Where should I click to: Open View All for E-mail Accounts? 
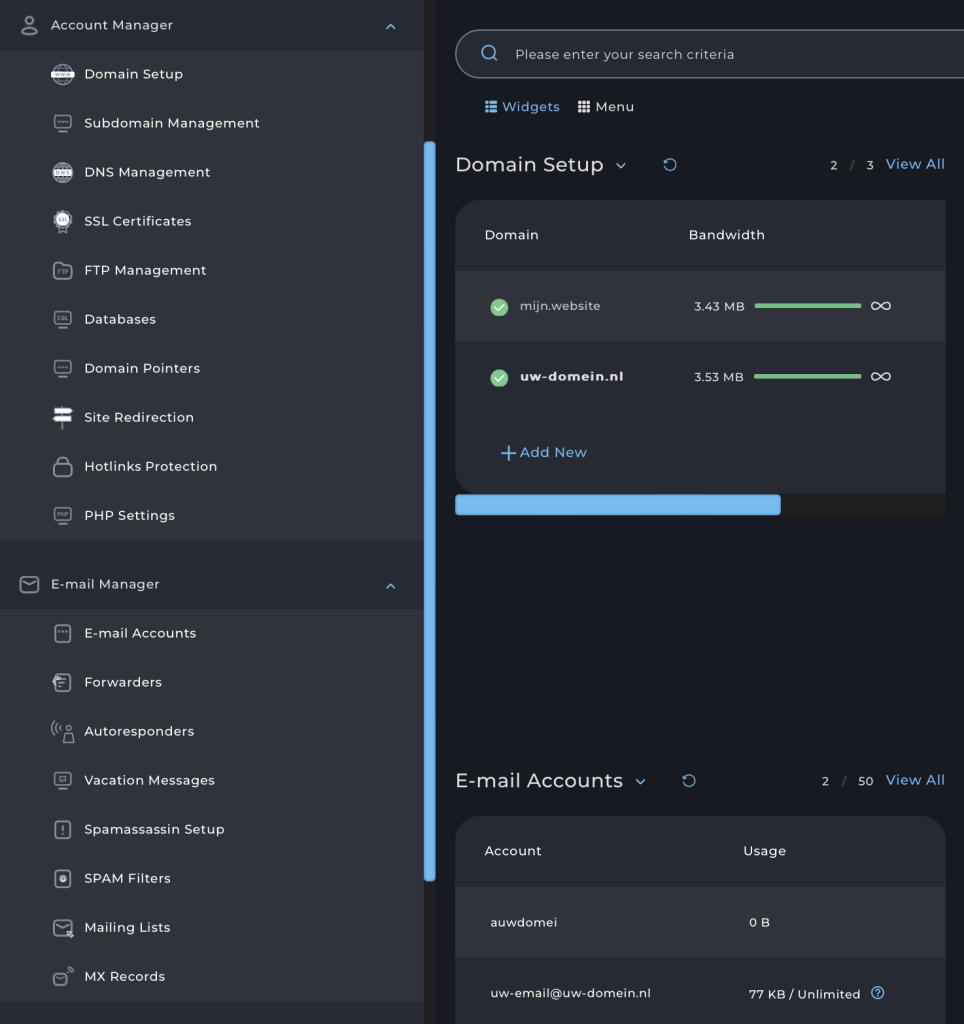914,780
